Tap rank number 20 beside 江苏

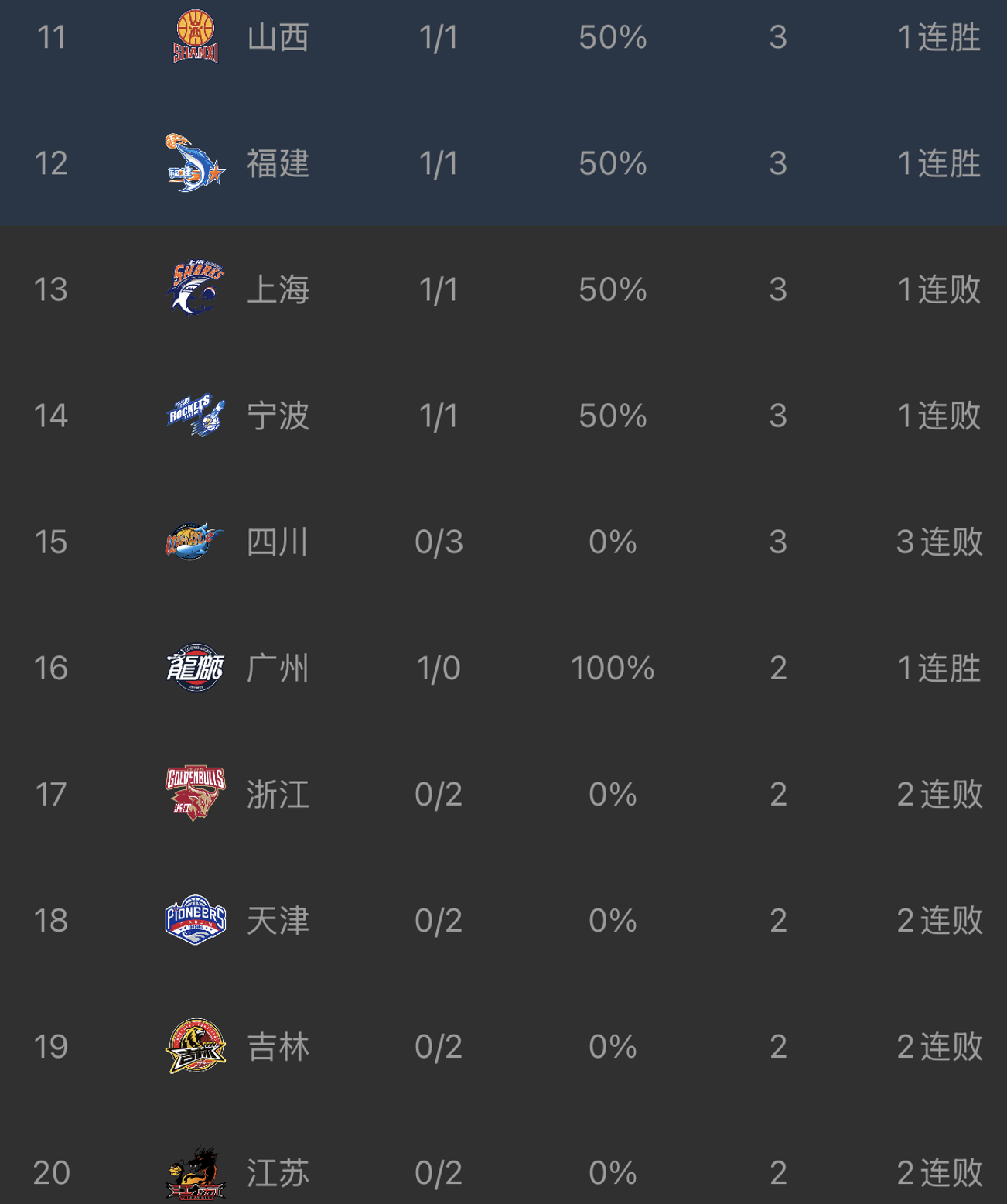(51, 1172)
